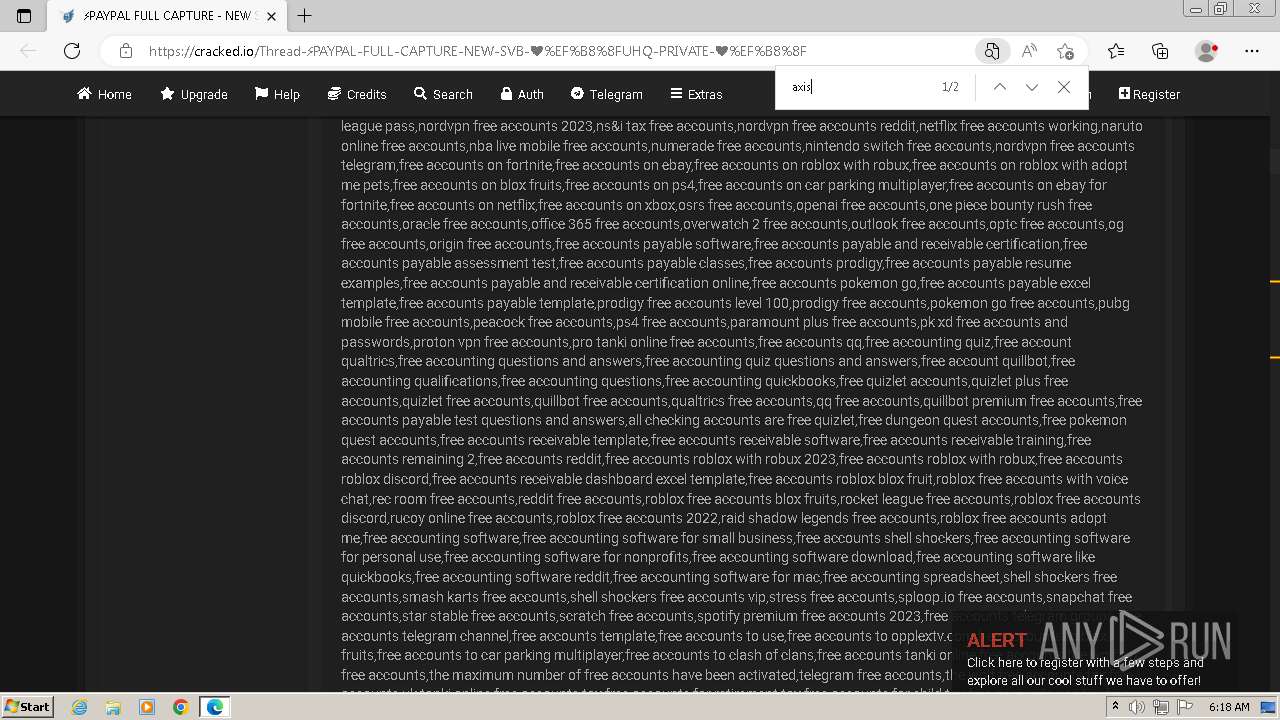This screenshot has width=1280, height=720.
Task: Open File Explorer from taskbar
Action: 113,707
